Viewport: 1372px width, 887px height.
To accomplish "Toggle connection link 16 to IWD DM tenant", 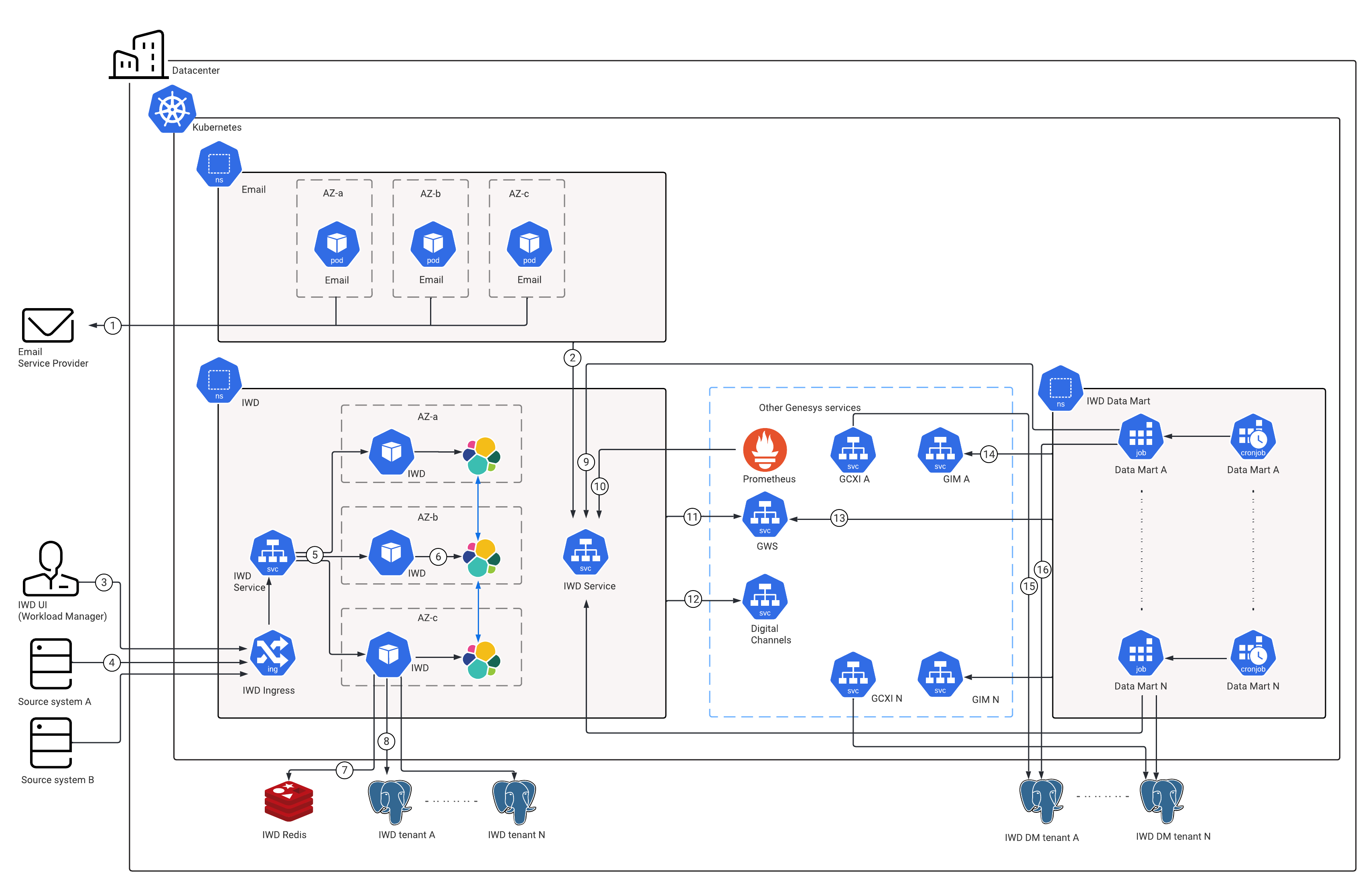I will coord(1044,570).
